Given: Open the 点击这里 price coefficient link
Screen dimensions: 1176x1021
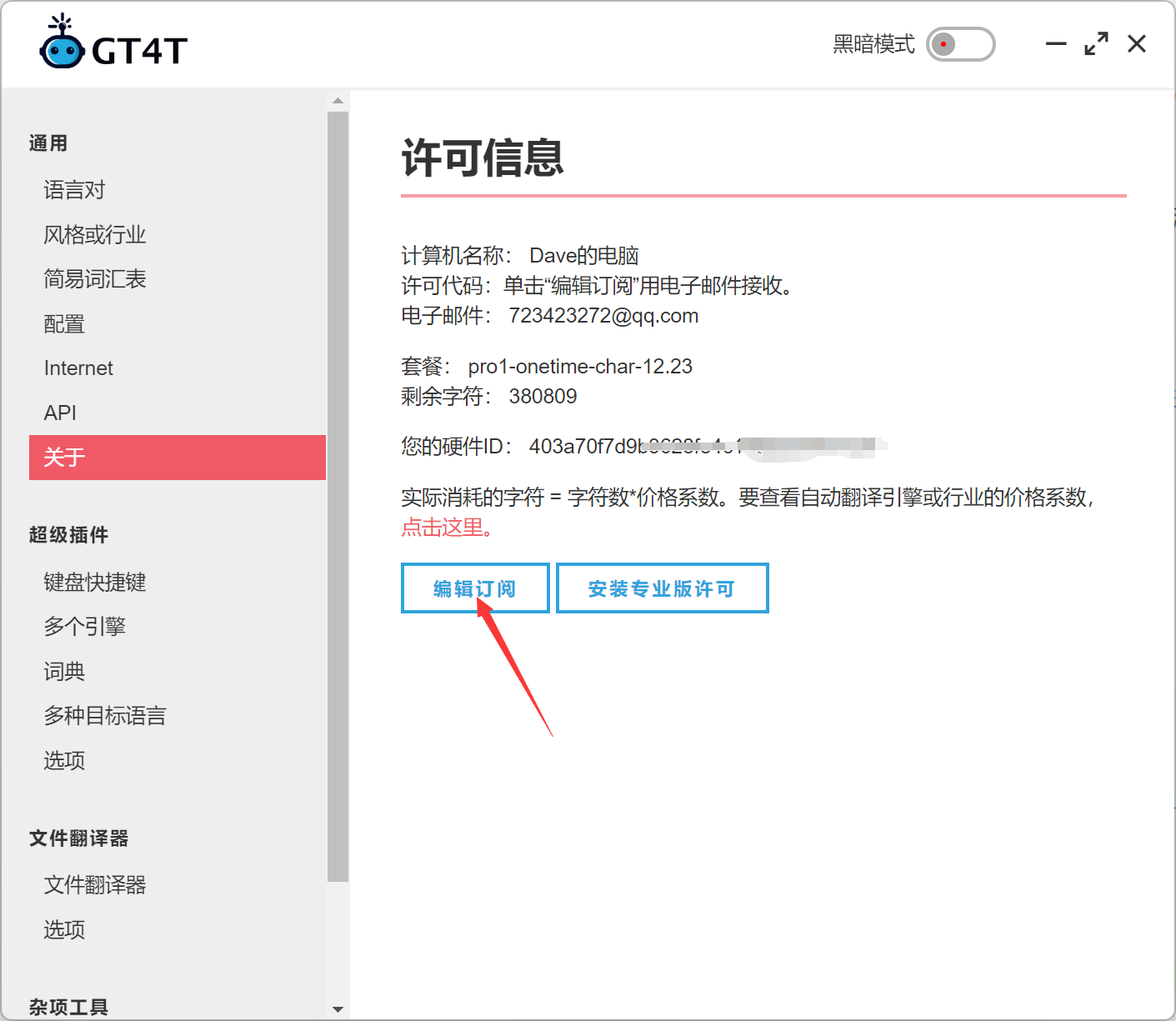Looking at the screenshot, I should click(448, 528).
